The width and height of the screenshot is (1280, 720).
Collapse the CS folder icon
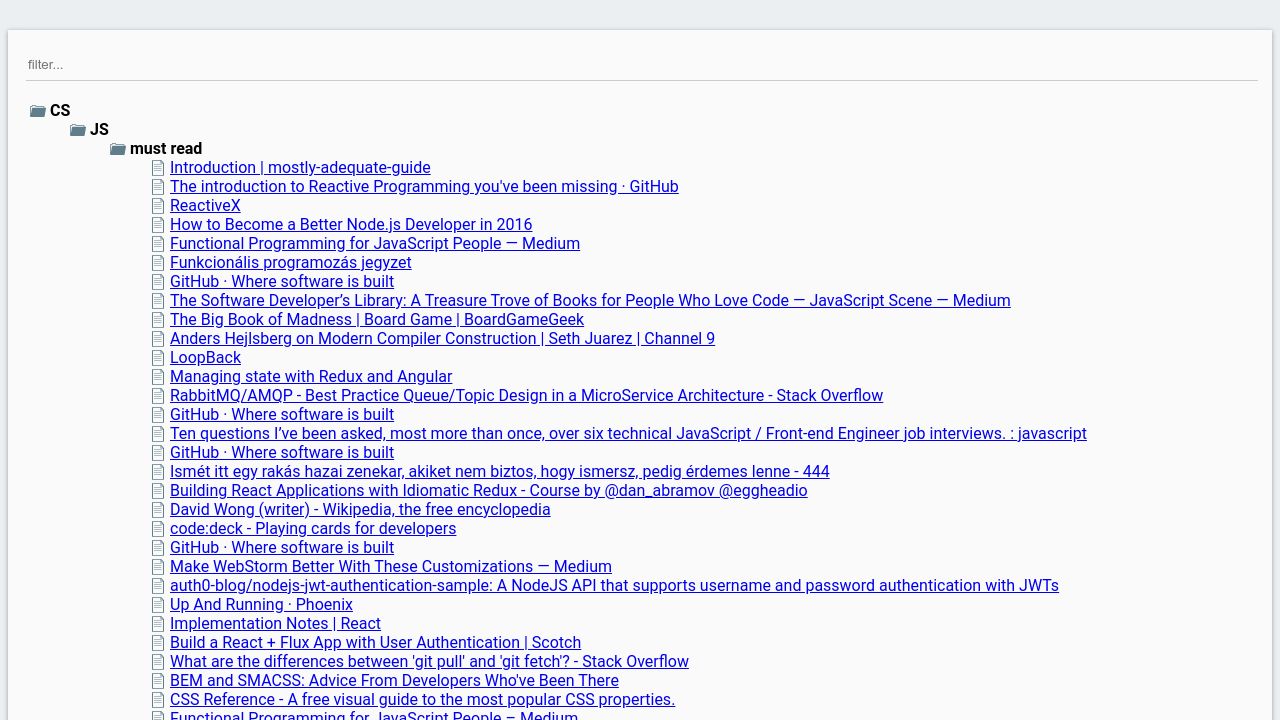click(38, 111)
